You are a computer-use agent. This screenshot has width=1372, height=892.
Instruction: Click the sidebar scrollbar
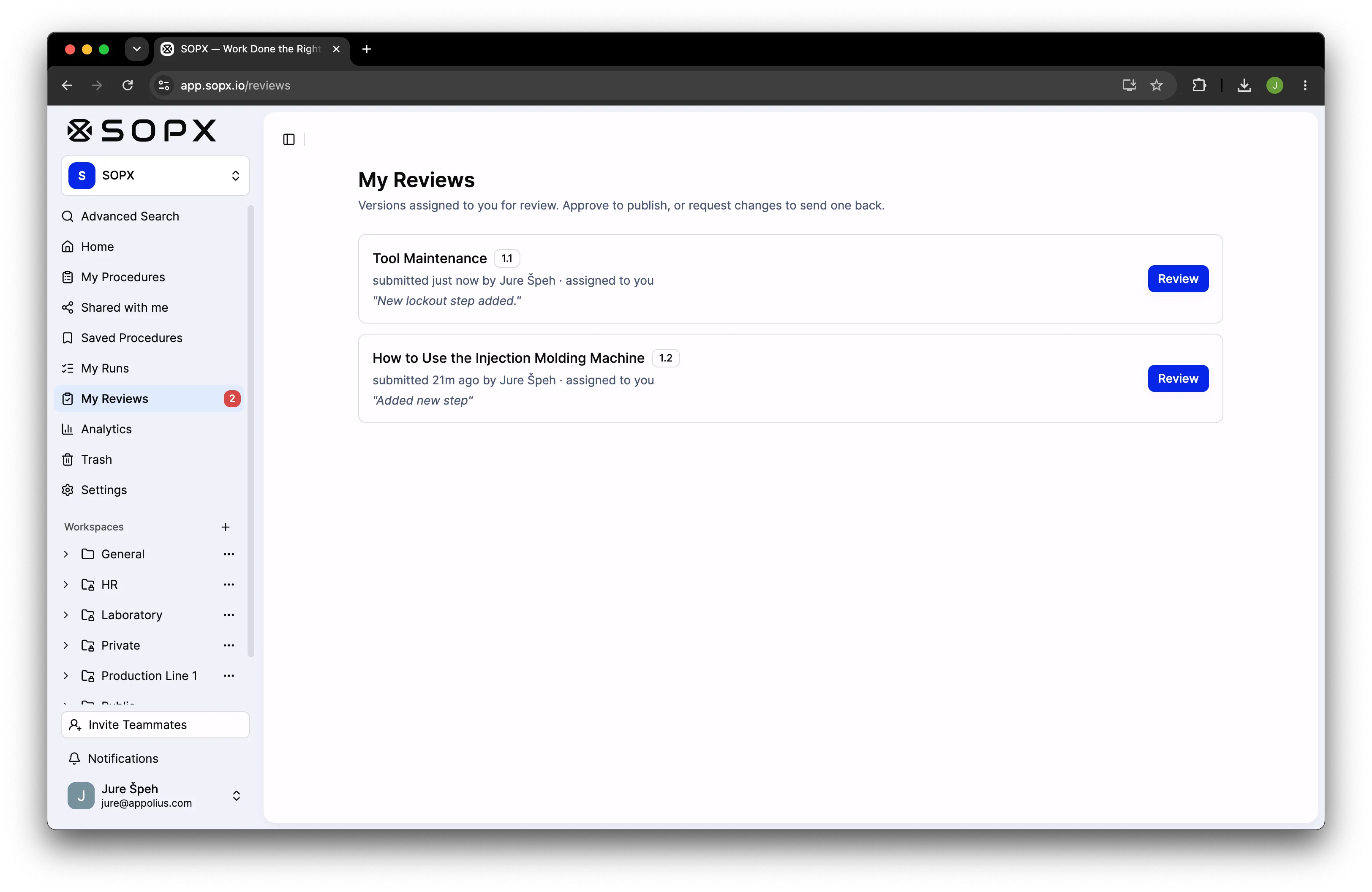point(251,431)
